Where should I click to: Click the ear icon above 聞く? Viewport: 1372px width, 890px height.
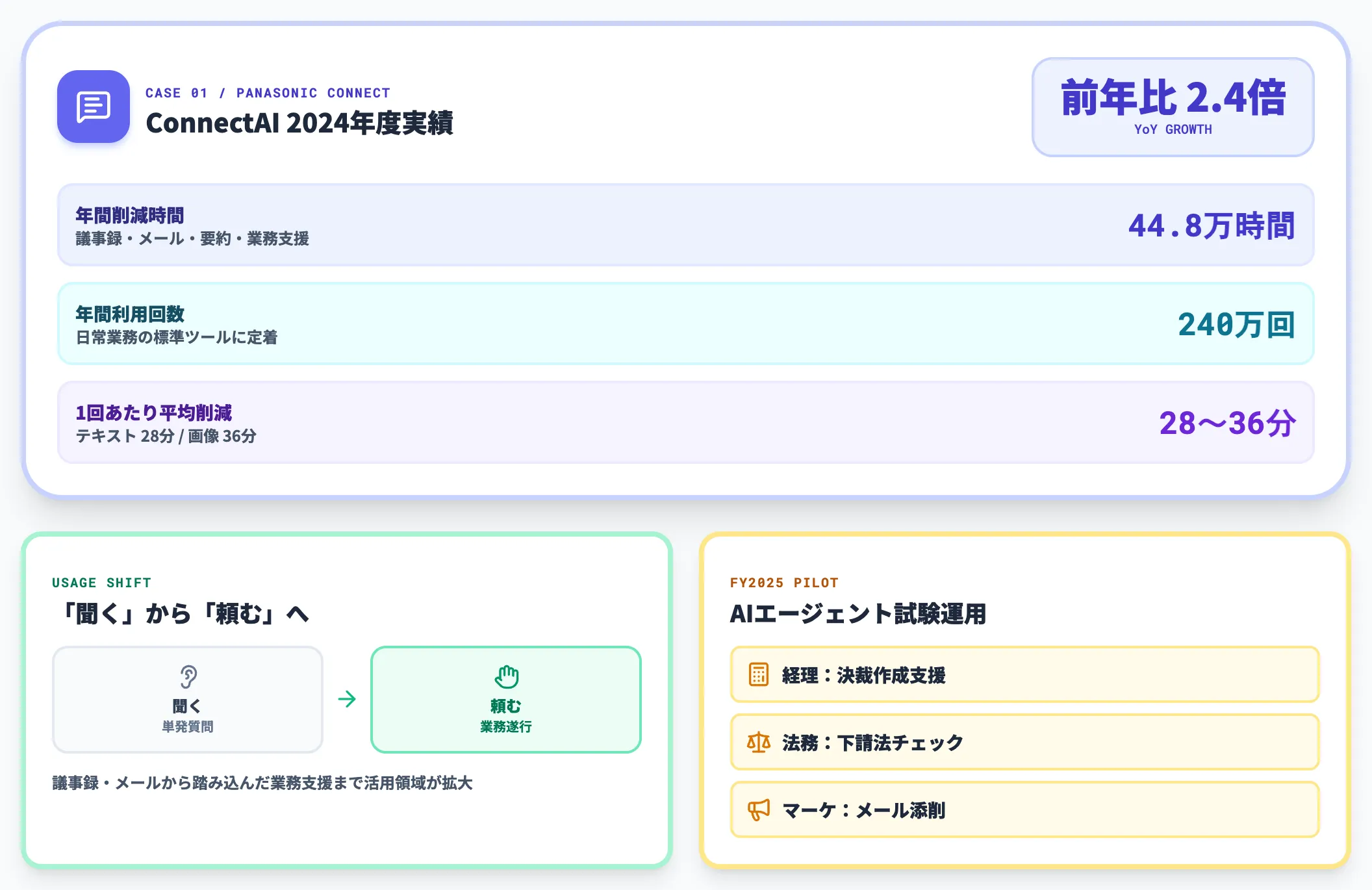coord(188,676)
